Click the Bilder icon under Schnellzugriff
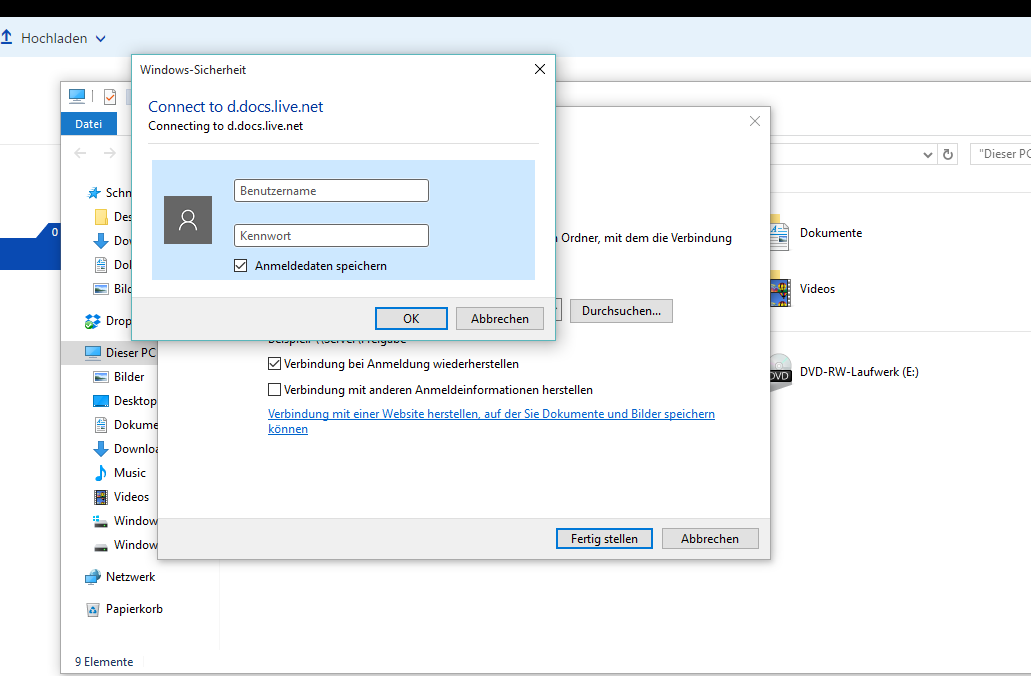Screen dimensions: 1031x676 [x=101, y=289]
